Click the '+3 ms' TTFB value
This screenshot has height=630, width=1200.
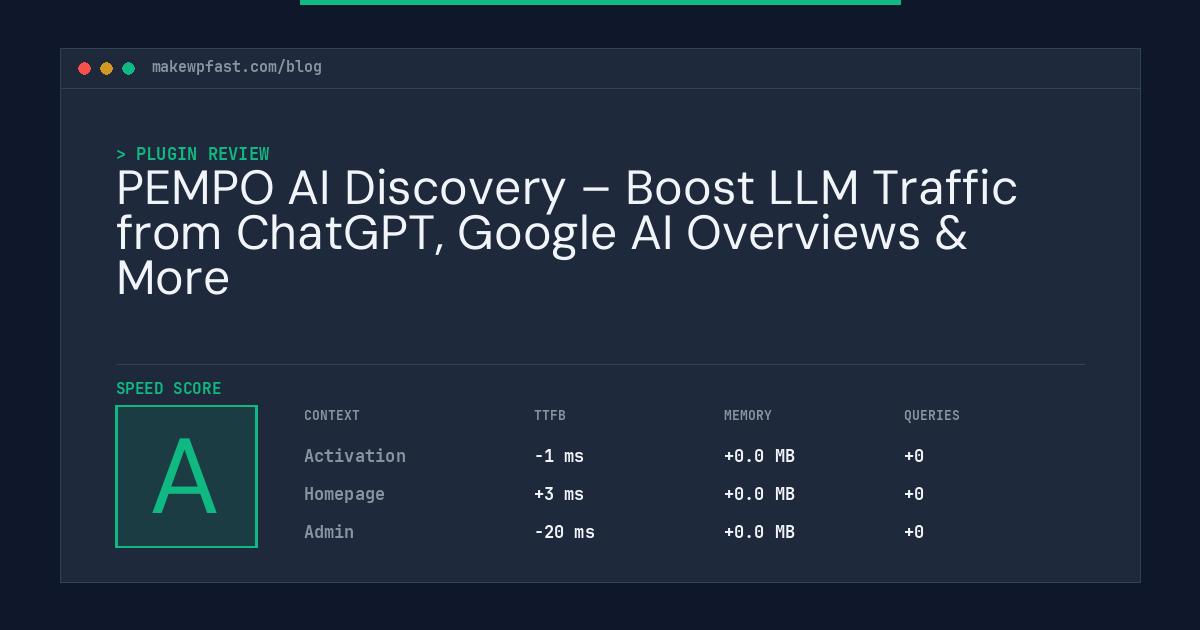coord(559,494)
